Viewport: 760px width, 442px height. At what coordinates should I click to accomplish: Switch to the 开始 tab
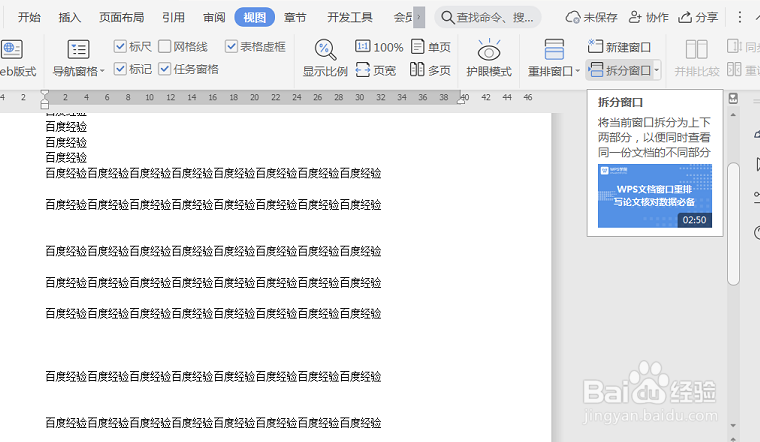[29, 17]
